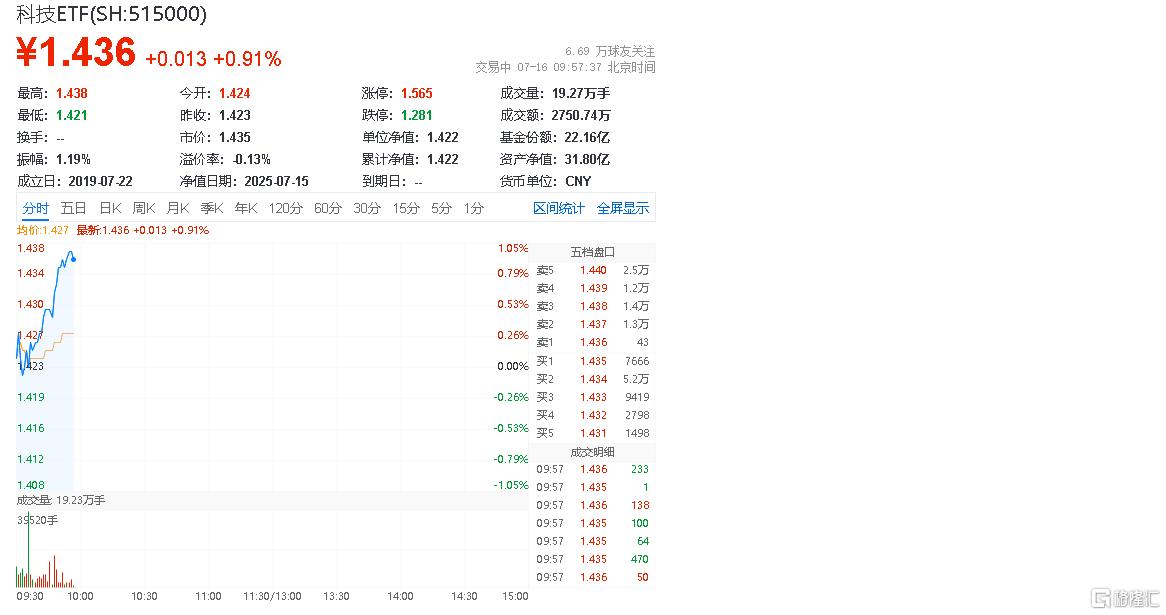Click the 货币单位 CNY value

tap(578, 181)
